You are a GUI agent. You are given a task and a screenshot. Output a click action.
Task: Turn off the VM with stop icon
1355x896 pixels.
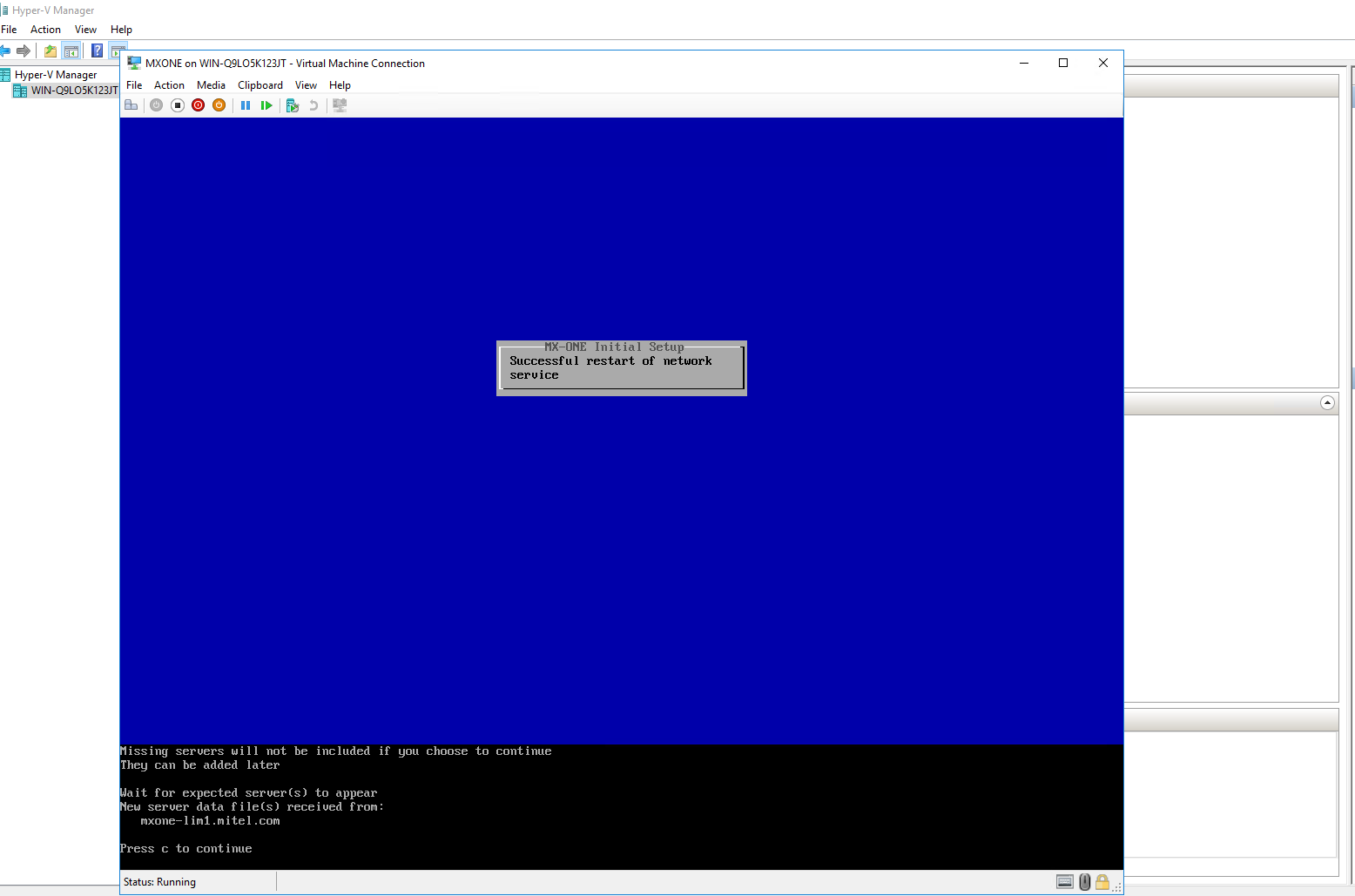click(178, 105)
